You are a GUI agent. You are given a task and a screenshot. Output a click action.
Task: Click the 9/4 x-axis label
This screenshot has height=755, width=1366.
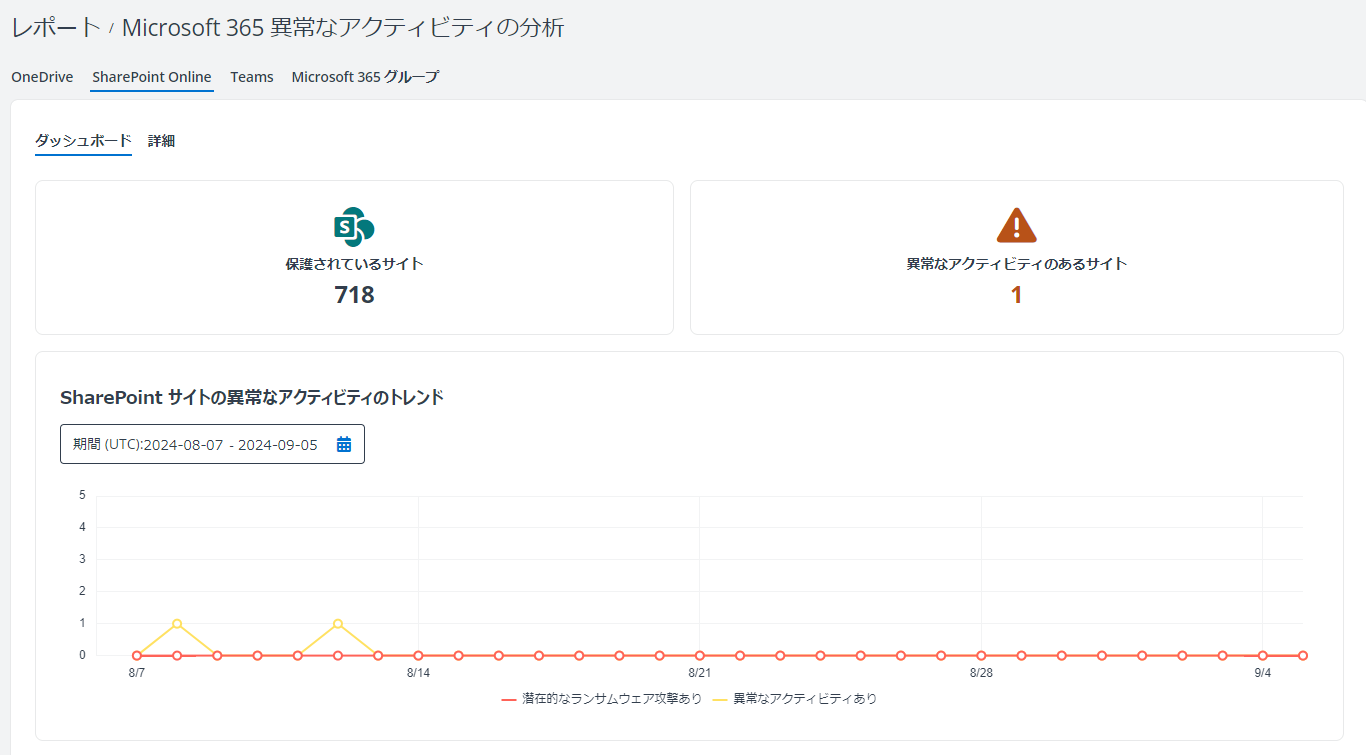1263,673
